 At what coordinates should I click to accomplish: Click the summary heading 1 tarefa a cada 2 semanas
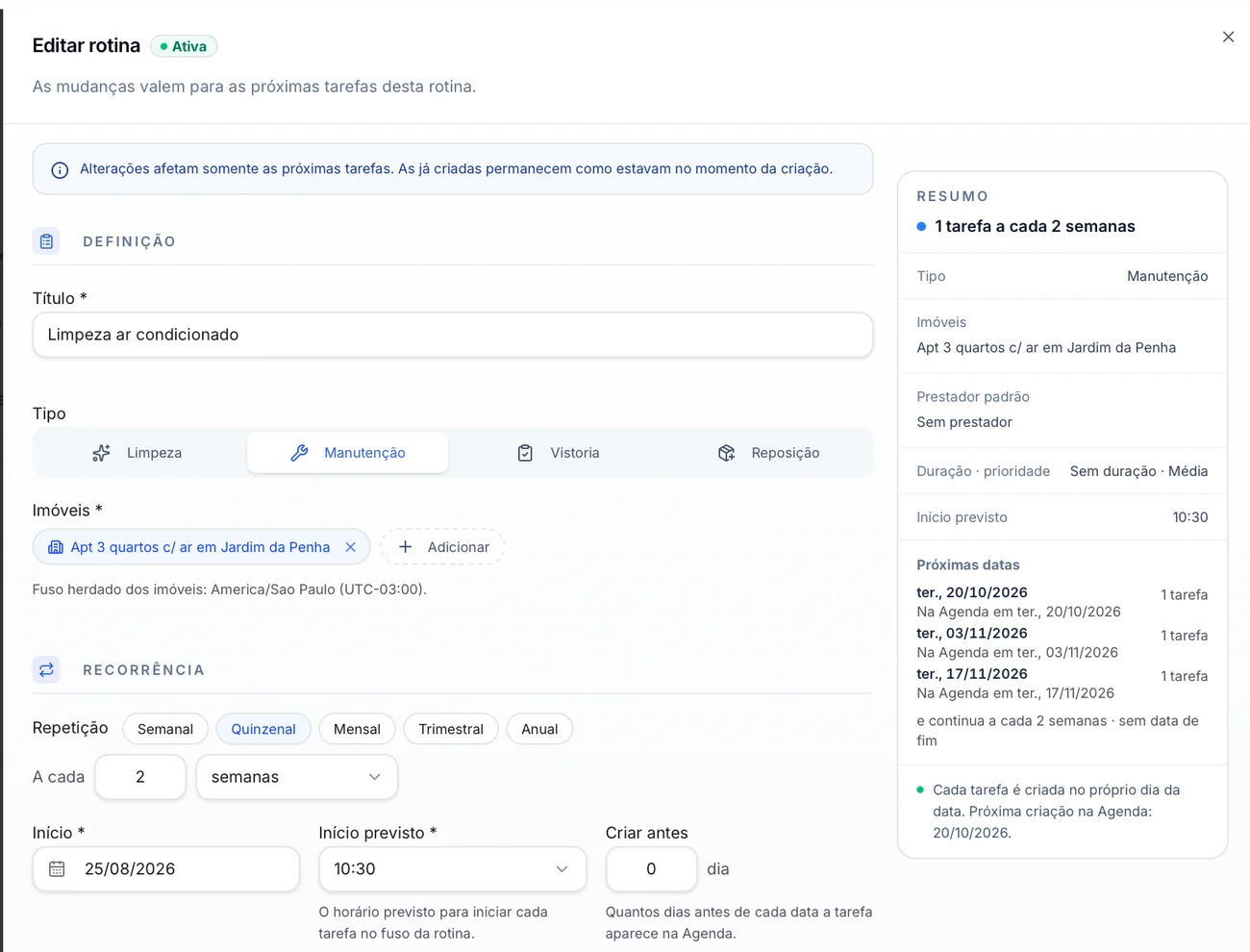coord(1035,226)
